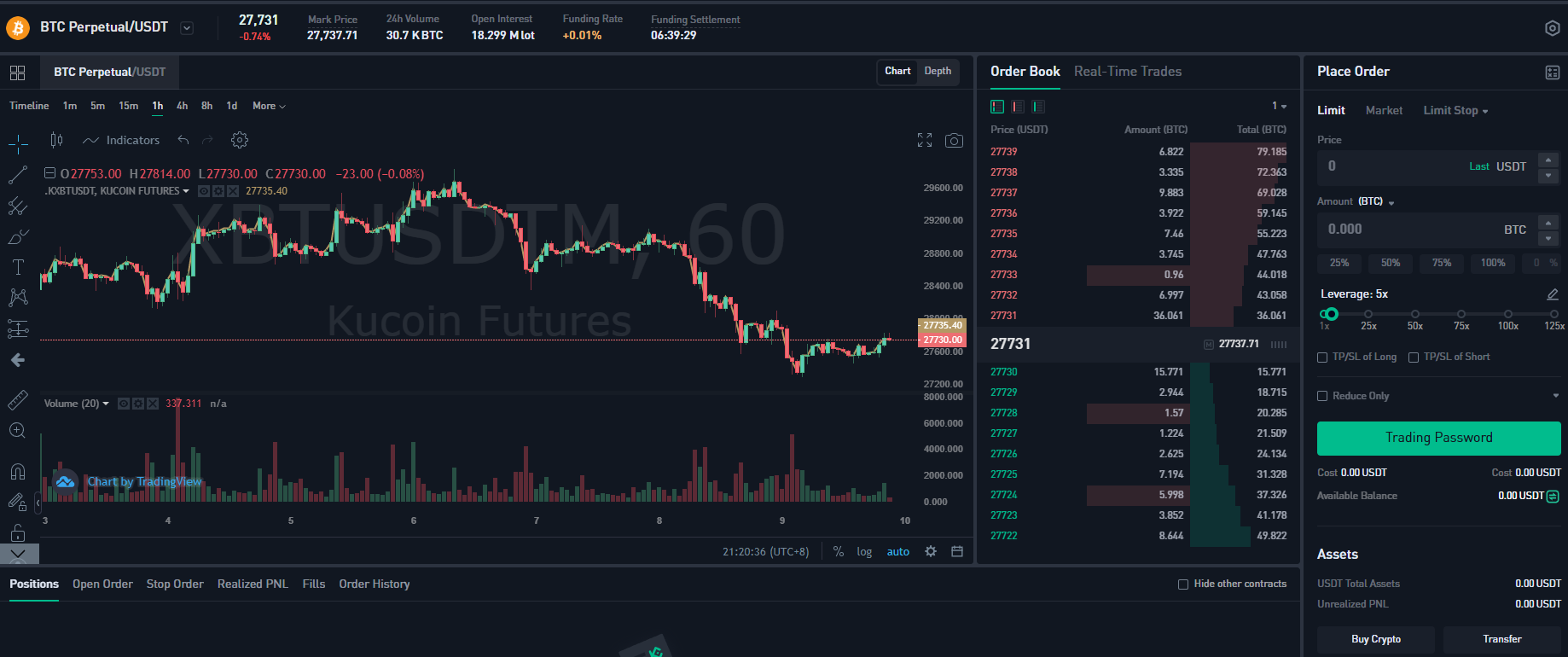Select the trend line drawing tool
Viewport: 1568px width, 657px height.
[x=18, y=175]
